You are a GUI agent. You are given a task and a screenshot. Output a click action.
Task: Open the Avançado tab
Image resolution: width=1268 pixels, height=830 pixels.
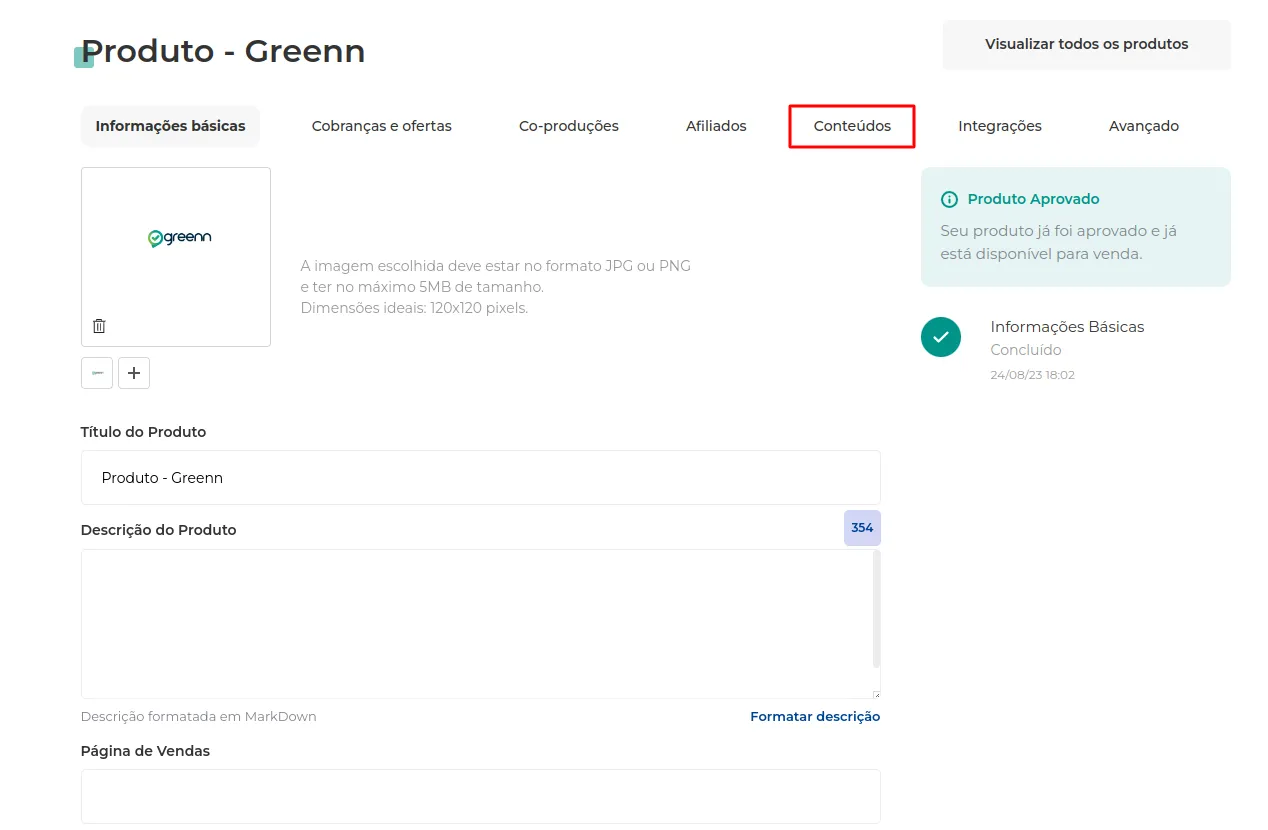(1144, 126)
